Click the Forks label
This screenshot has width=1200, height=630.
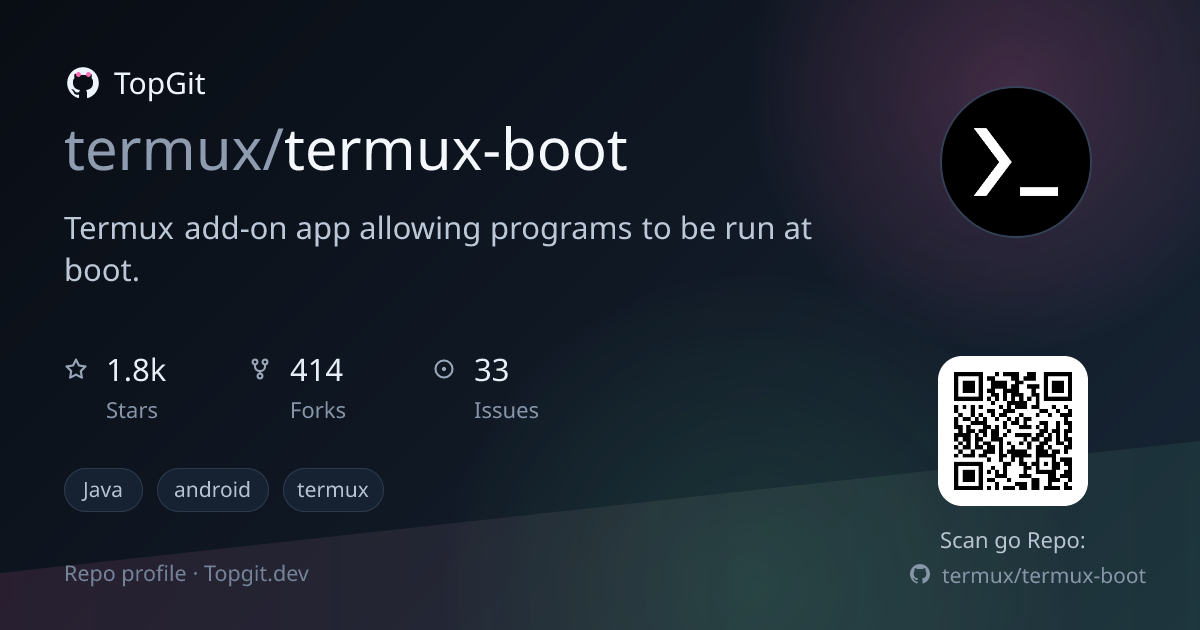tap(318, 410)
